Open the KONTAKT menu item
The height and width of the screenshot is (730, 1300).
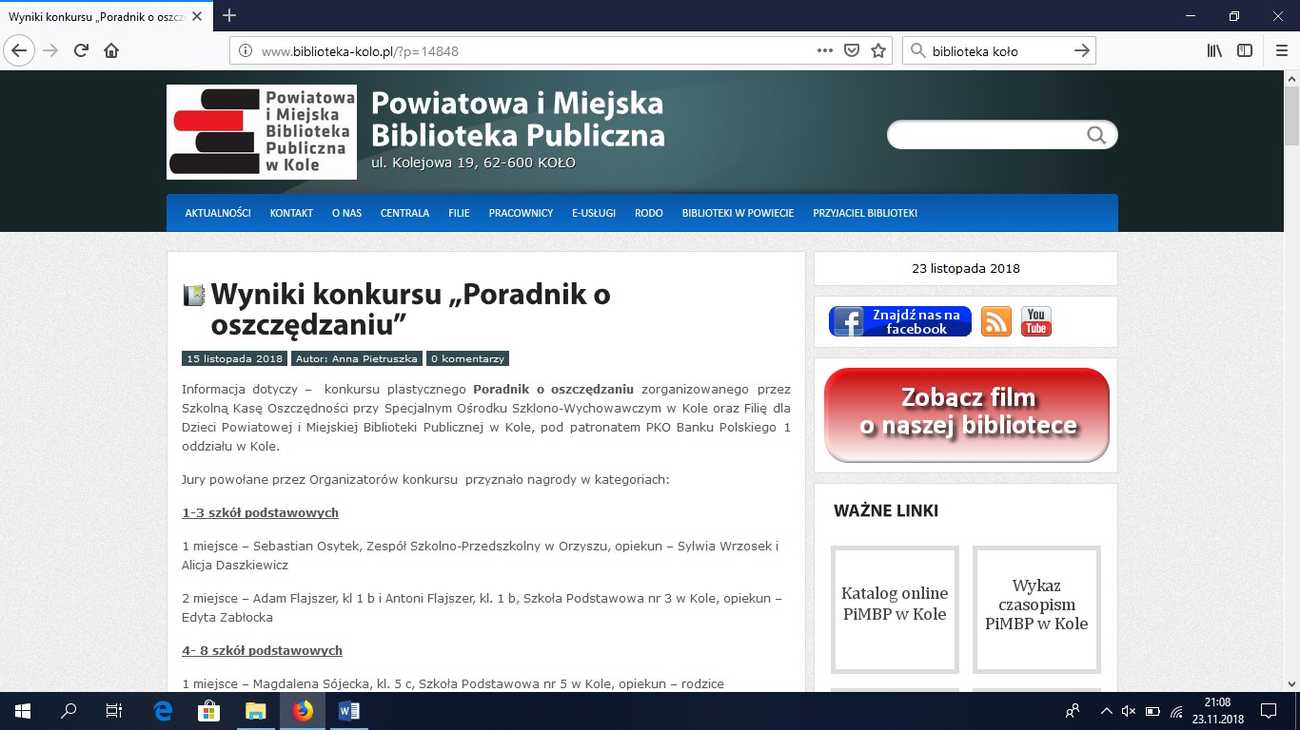point(291,213)
